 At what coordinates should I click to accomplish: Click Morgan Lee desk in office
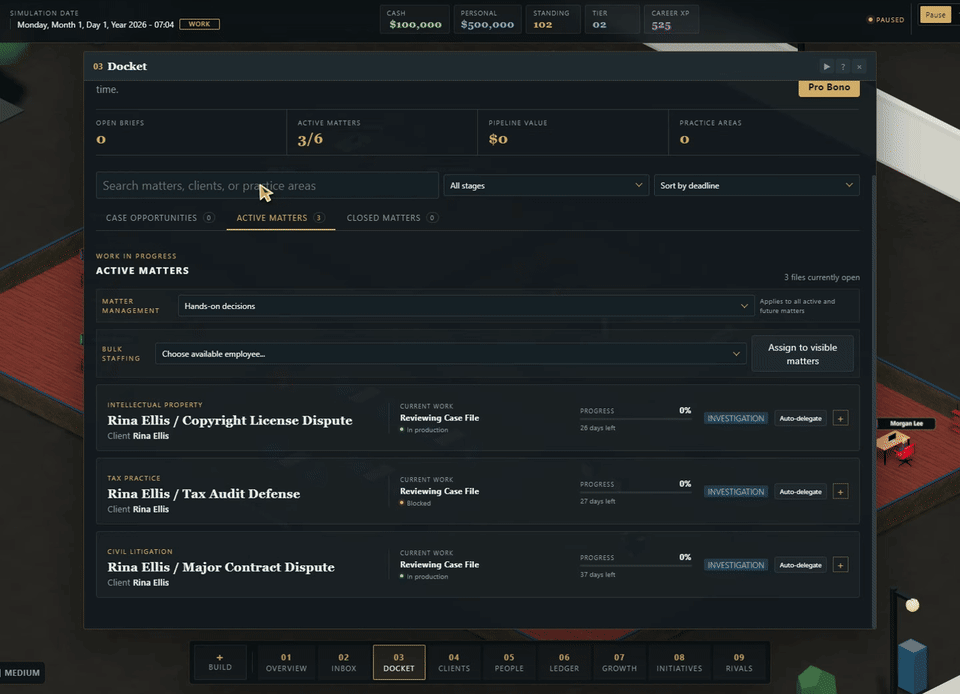895,446
